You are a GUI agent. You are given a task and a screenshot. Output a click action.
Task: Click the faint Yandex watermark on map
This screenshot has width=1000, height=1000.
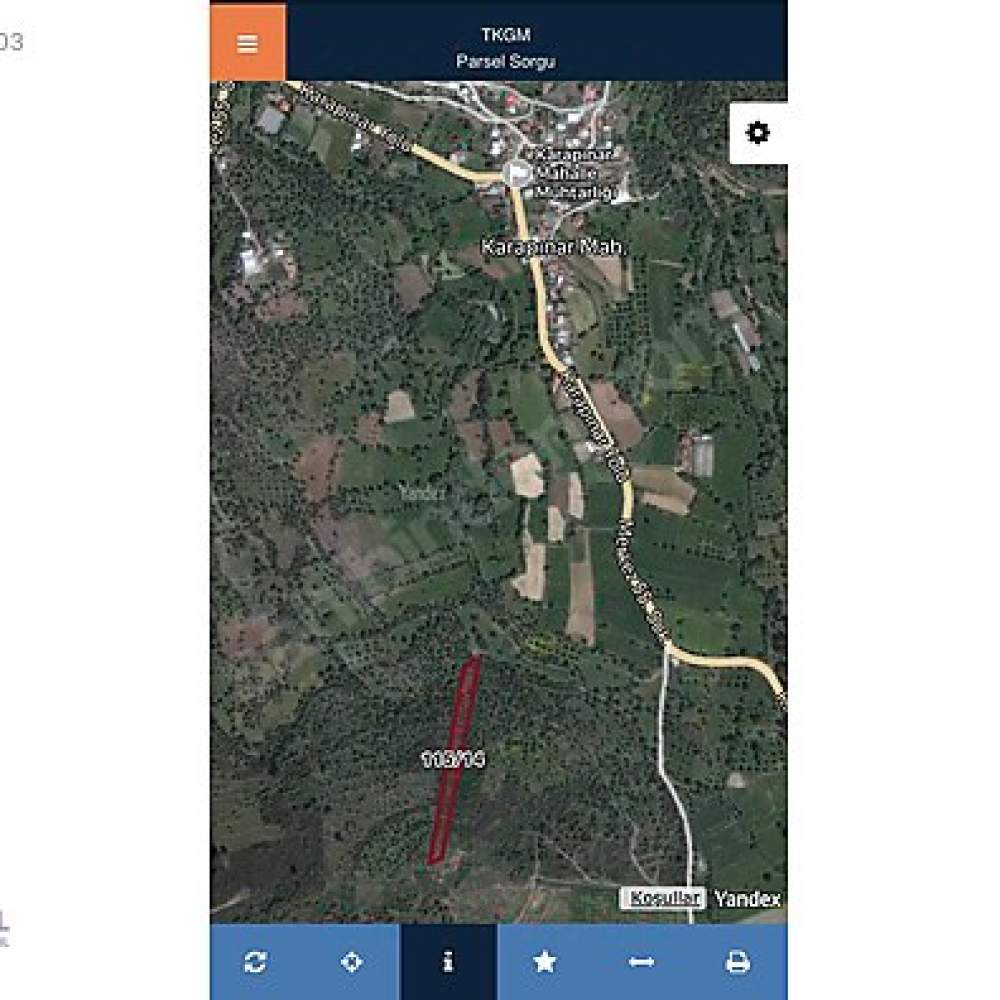pos(422,492)
